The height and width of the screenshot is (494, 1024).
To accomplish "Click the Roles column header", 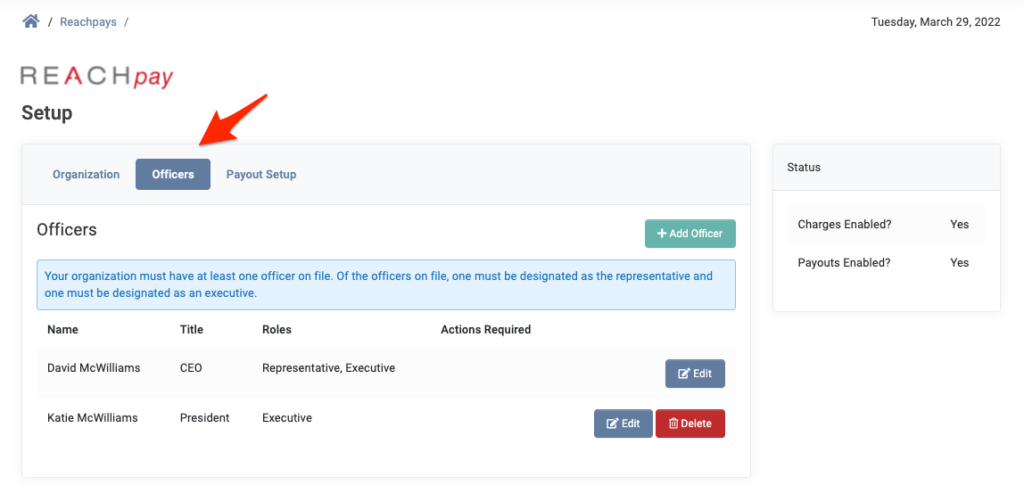I will (x=276, y=329).
